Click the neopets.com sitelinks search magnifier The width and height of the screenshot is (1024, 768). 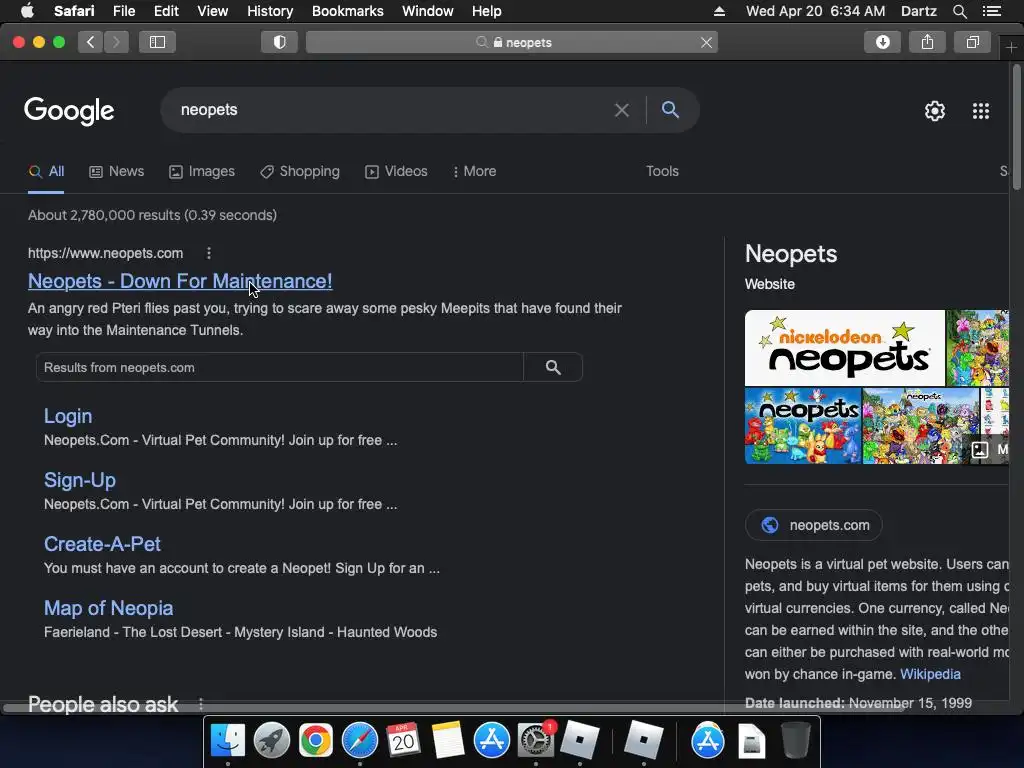(553, 368)
